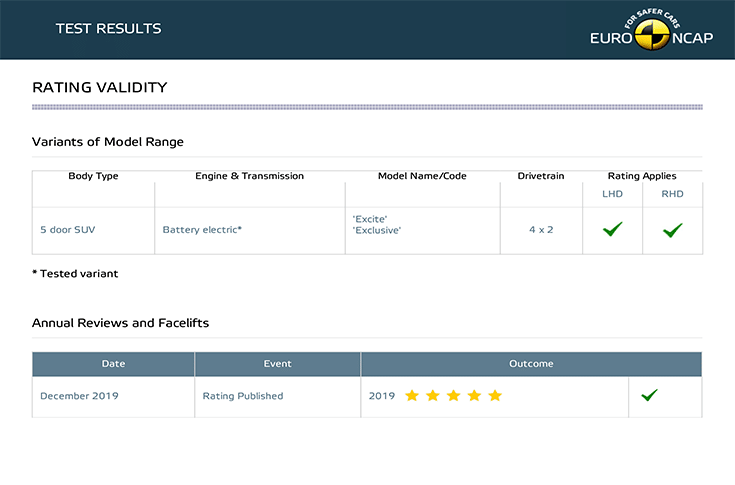735x485 pixels.
Task: Click the Drivetrain column header
Action: click(540, 176)
